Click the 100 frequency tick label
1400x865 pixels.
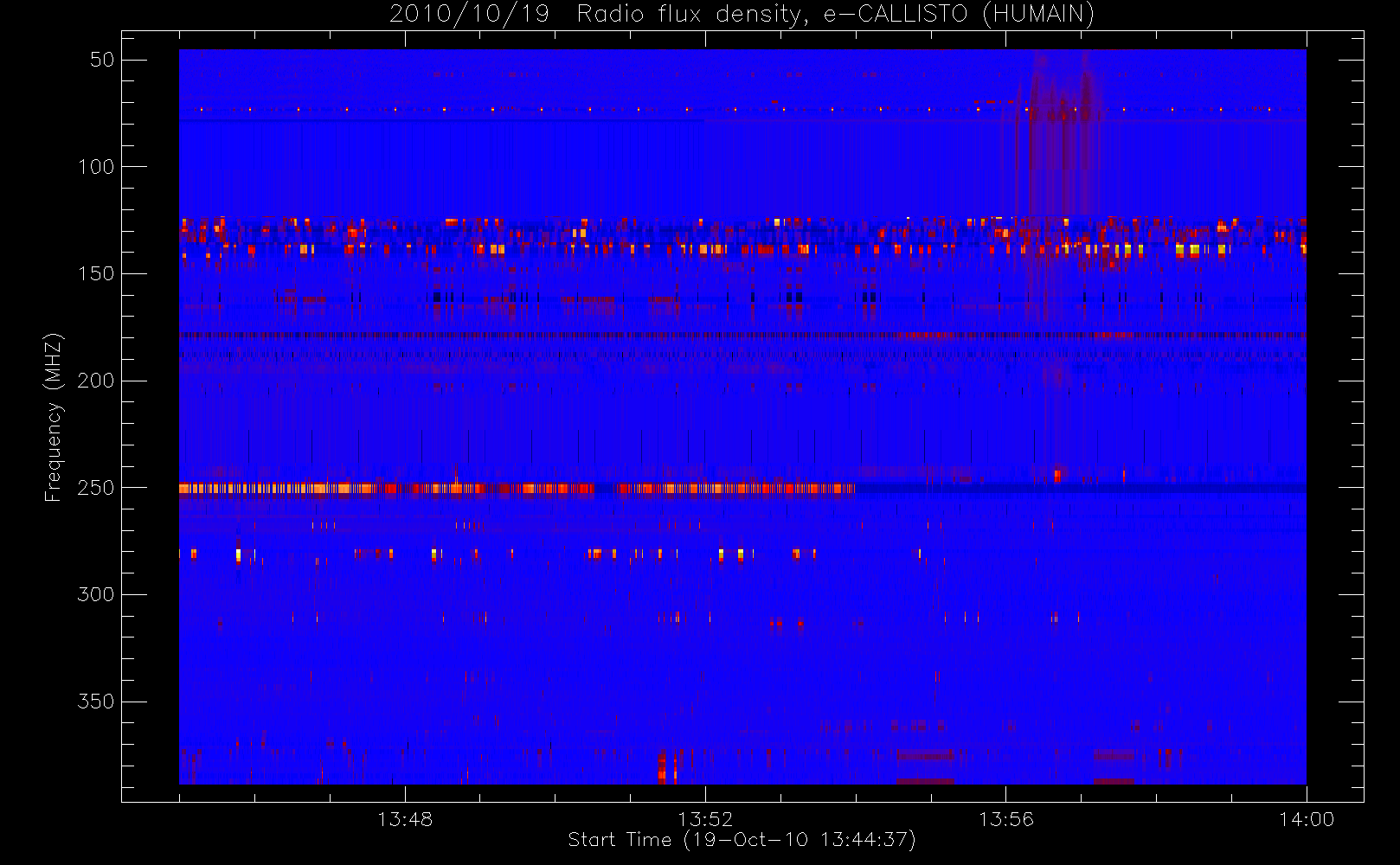tap(96, 167)
